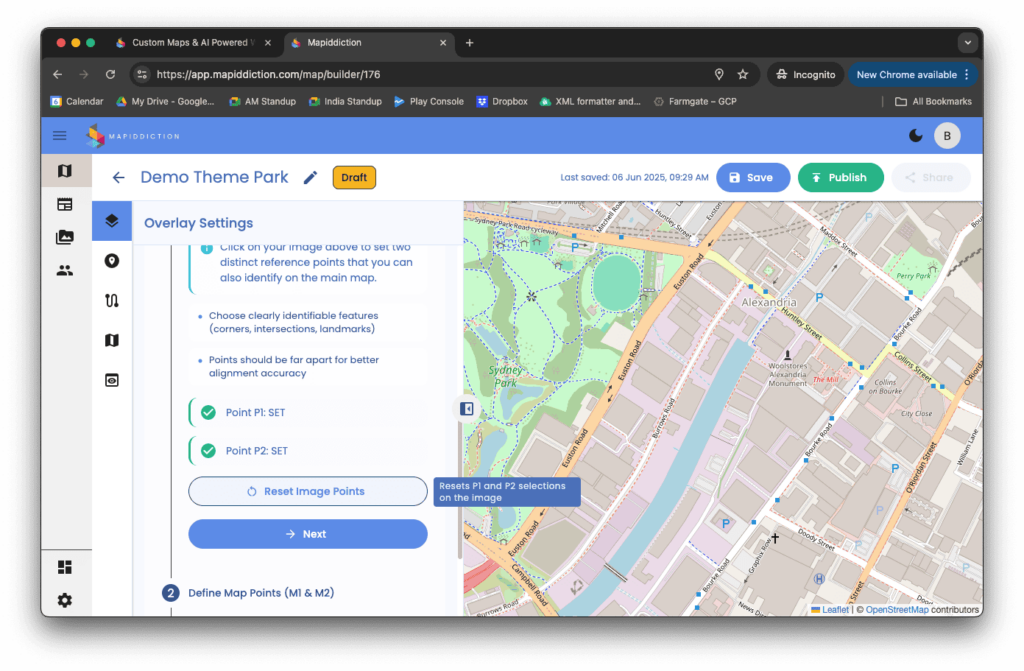
Task: Open the media gallery icon in left rail
Action: (x=65, y=237)
